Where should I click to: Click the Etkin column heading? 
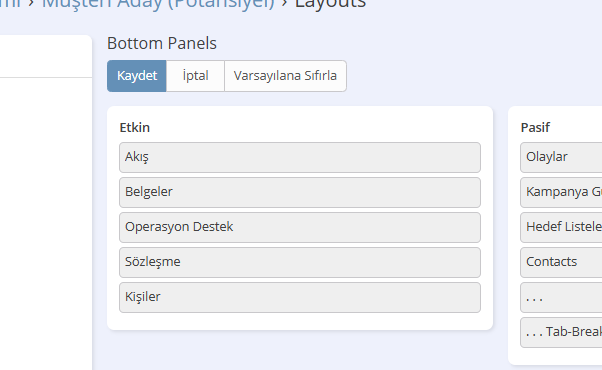coord(134,127)
